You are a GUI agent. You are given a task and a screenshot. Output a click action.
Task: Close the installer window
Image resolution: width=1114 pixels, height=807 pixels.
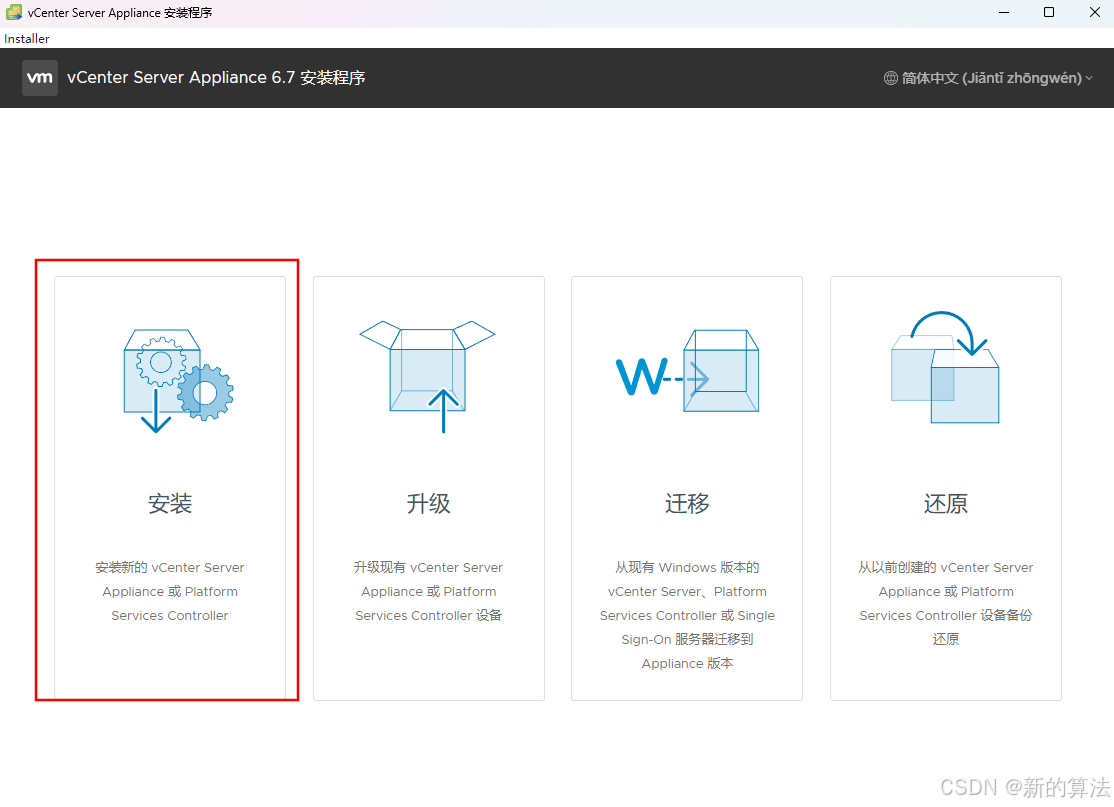coord(1095,12)
